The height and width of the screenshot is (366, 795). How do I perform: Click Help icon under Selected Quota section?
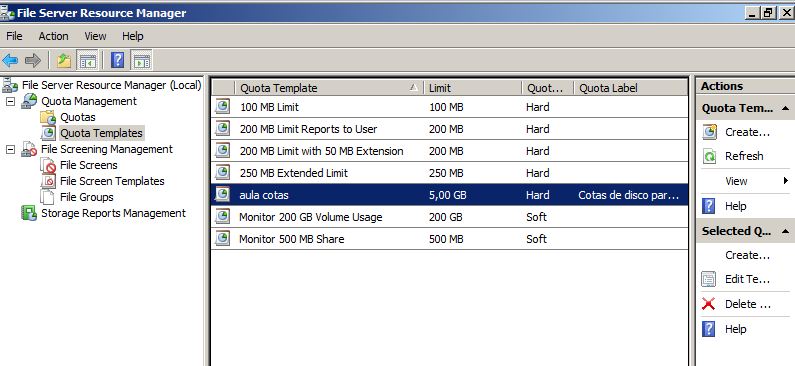(709, 329)
